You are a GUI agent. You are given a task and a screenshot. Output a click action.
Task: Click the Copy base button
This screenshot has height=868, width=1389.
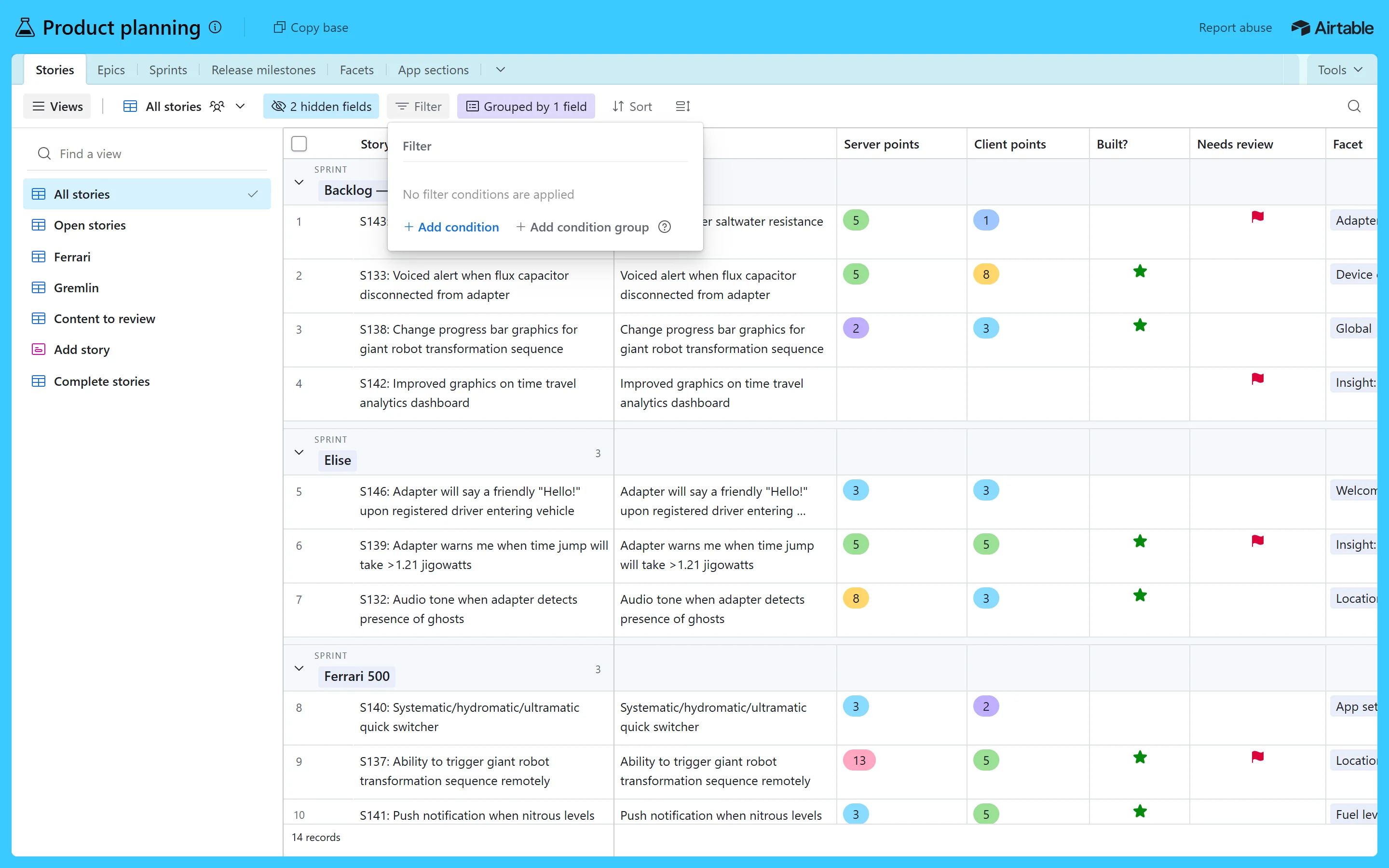[311, 27]
